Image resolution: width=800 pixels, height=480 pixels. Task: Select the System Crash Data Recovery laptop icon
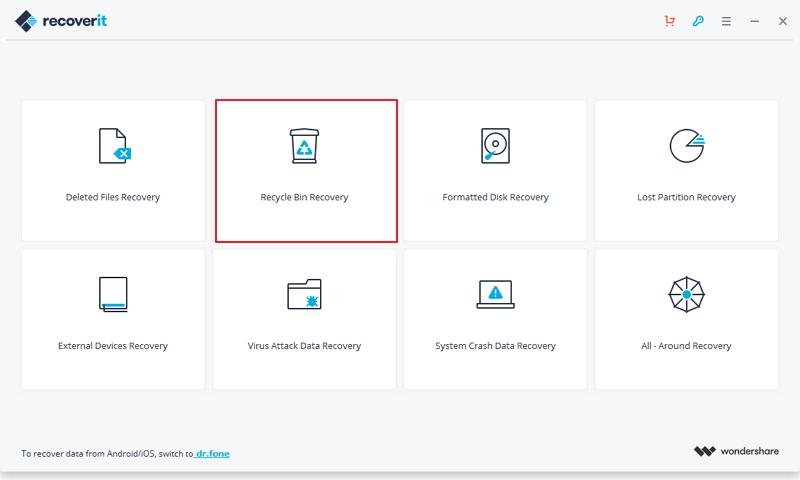[495, 294]
